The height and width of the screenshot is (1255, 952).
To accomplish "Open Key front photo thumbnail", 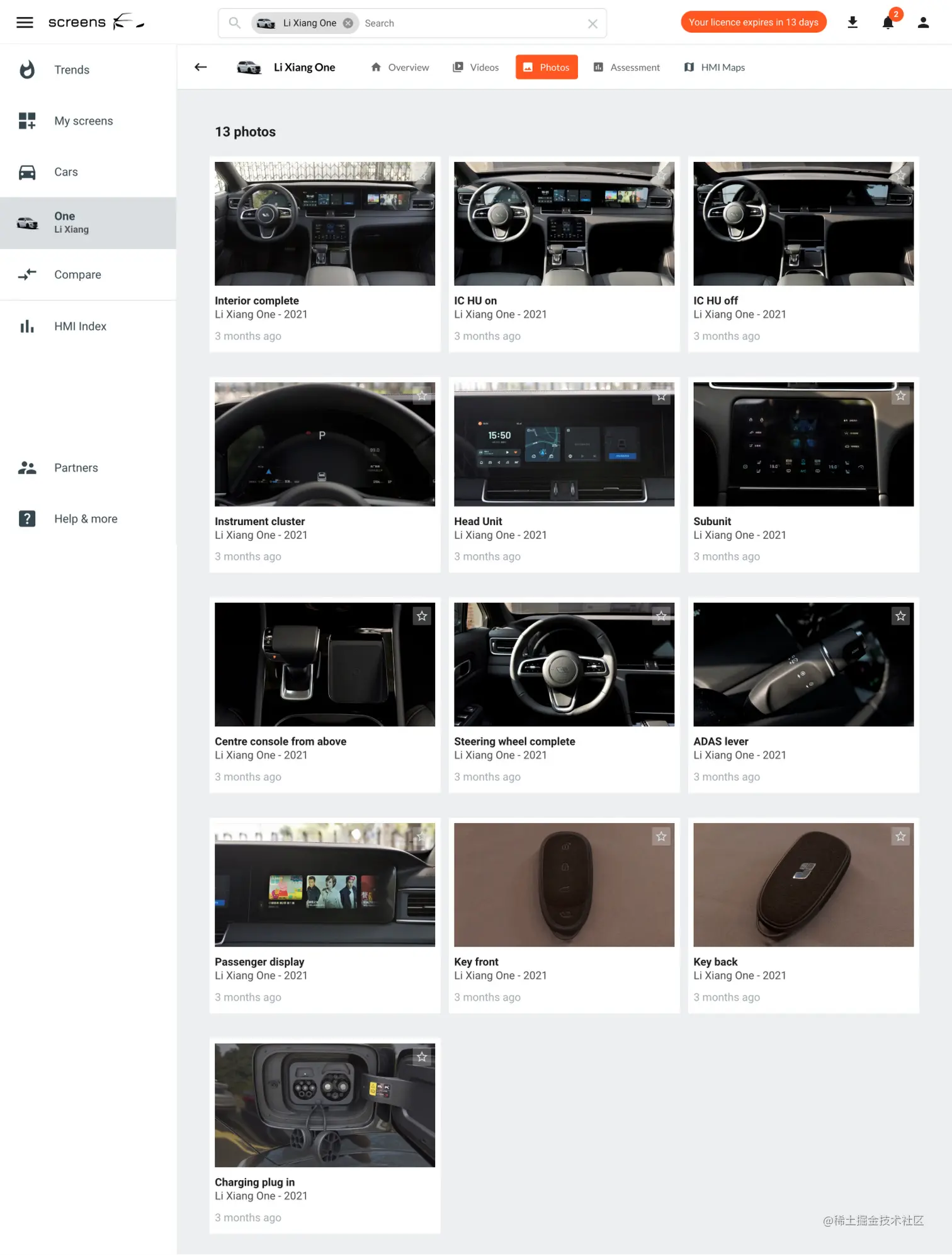I will coord(564,885).
